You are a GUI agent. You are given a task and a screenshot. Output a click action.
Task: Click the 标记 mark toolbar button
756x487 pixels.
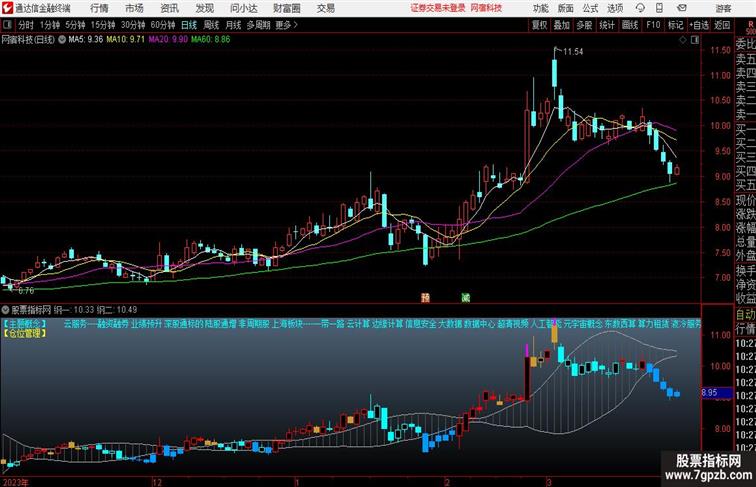675,25
